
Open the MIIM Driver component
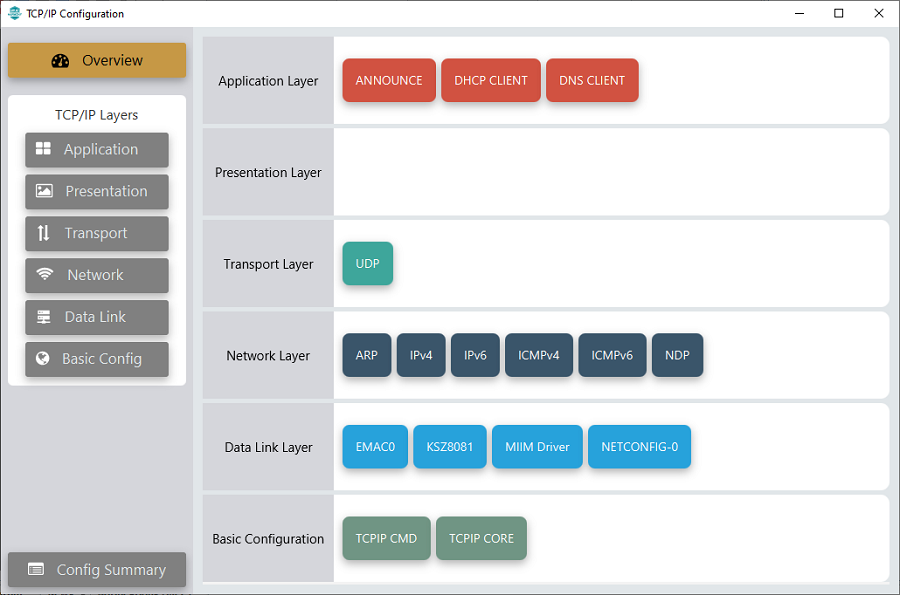coord(537,447)
